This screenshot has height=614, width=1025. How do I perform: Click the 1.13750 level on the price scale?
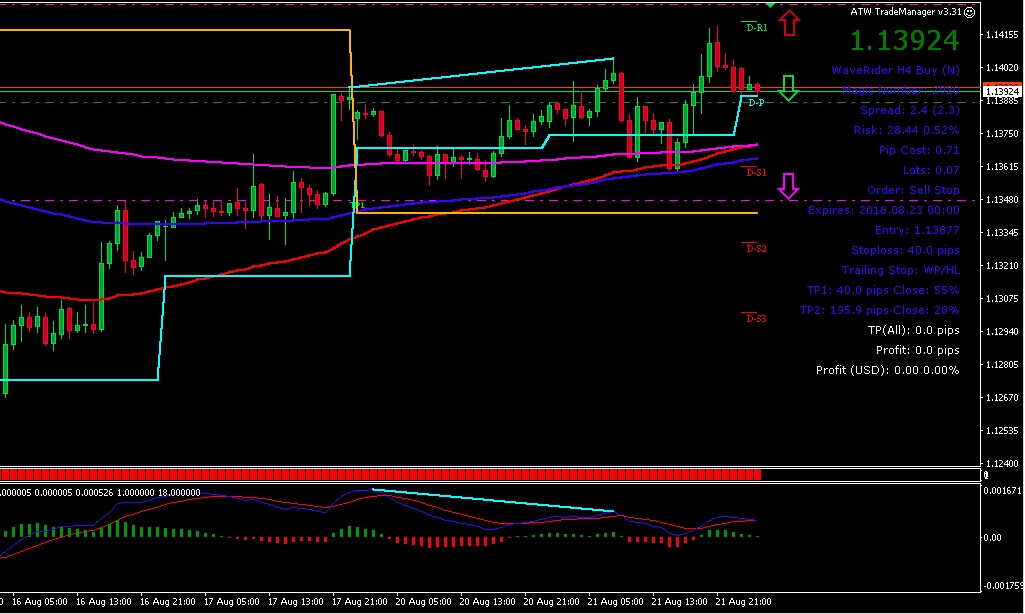pos(1001,133)
